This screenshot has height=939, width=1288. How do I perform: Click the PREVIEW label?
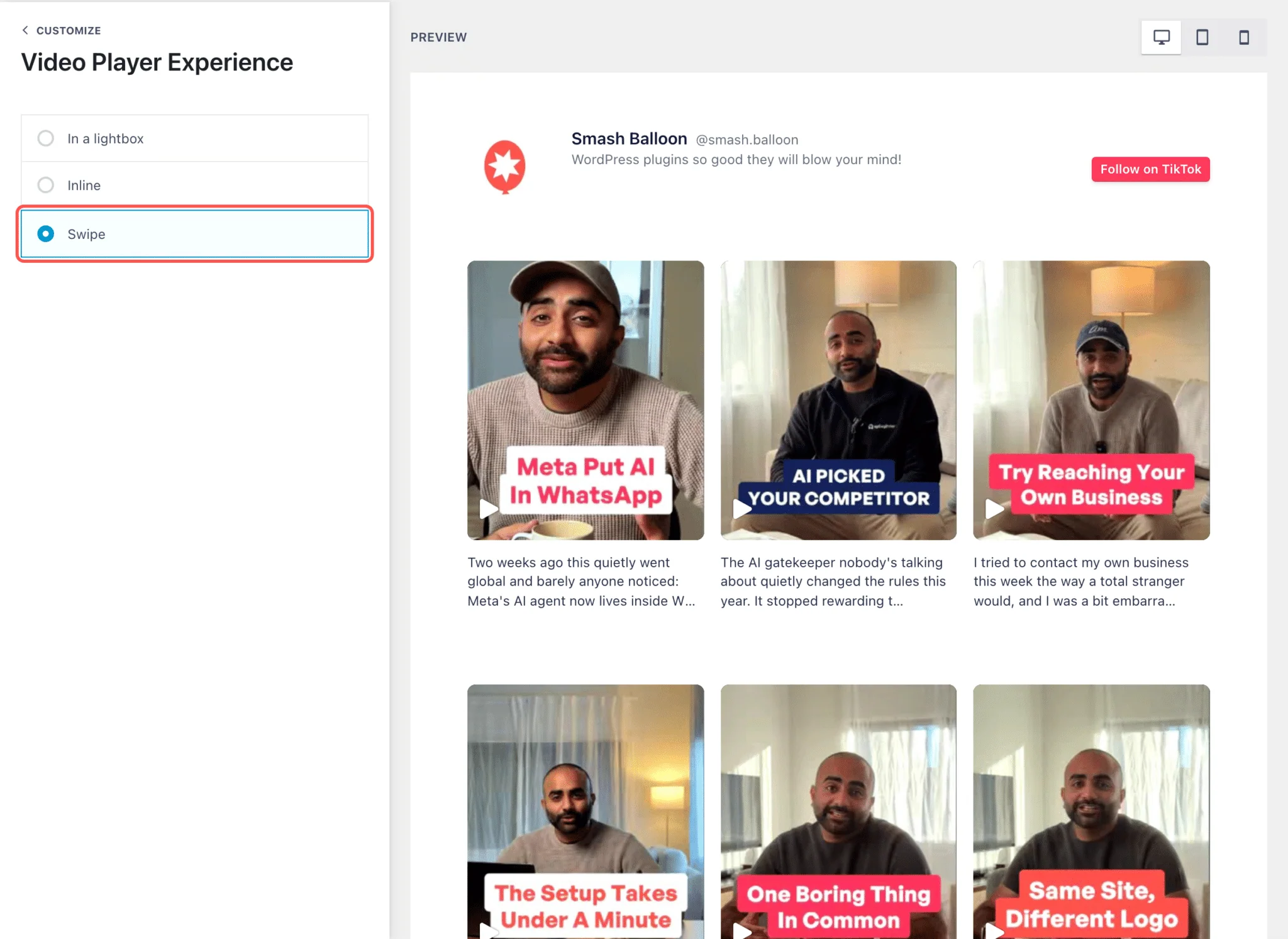(438, 37)
